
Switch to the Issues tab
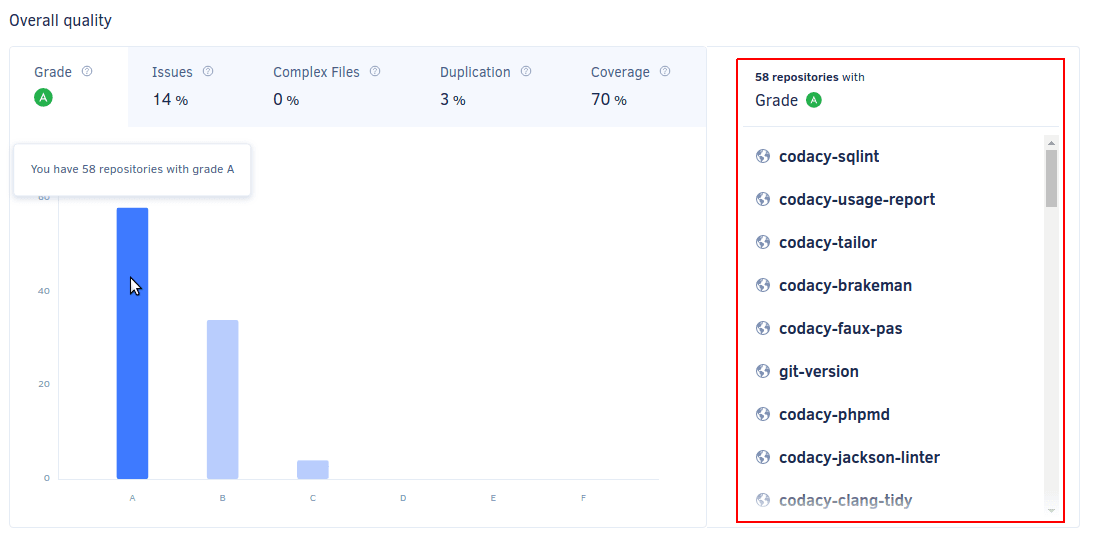coord(182,86)
